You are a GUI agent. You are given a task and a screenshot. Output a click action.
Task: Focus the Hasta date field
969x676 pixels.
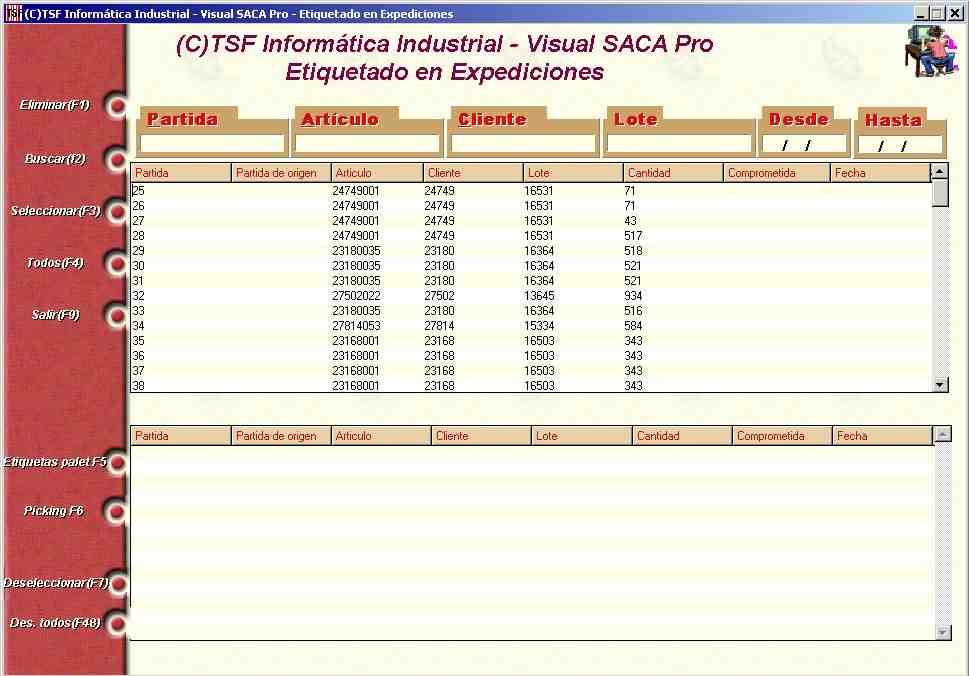pos(900,145)
